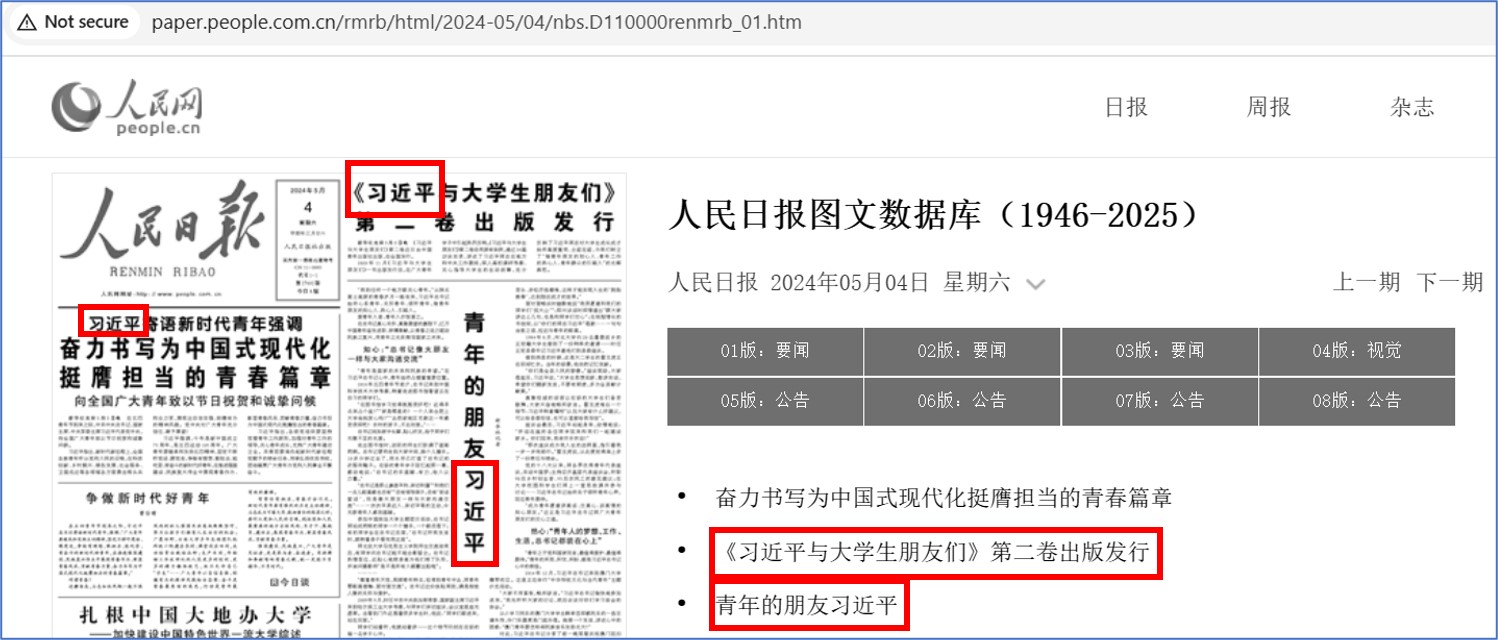Select page 07版:公告
This screenshot has width=1498, height=640.
click(1159, 401)
